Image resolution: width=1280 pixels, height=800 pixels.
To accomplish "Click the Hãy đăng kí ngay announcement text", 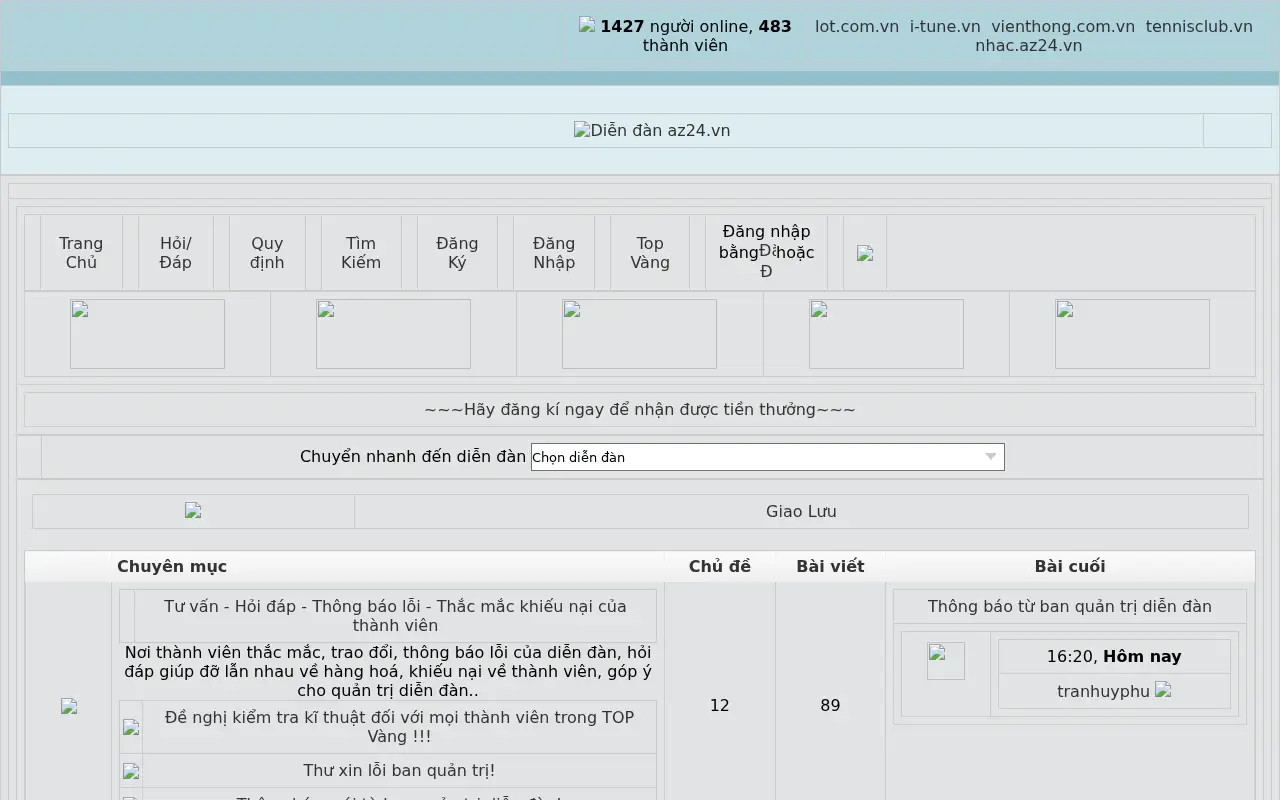I will (640, 409).
